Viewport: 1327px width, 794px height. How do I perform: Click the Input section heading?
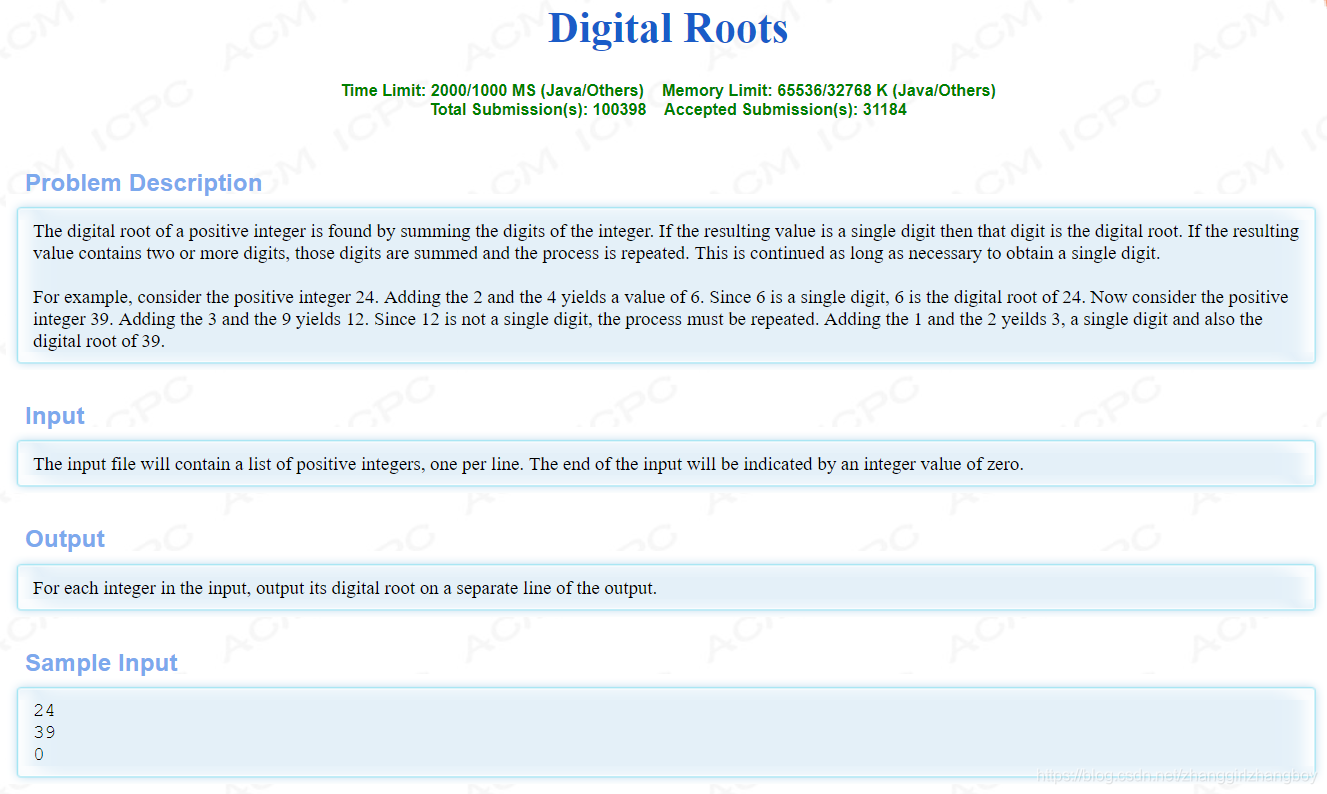[55, 416]
